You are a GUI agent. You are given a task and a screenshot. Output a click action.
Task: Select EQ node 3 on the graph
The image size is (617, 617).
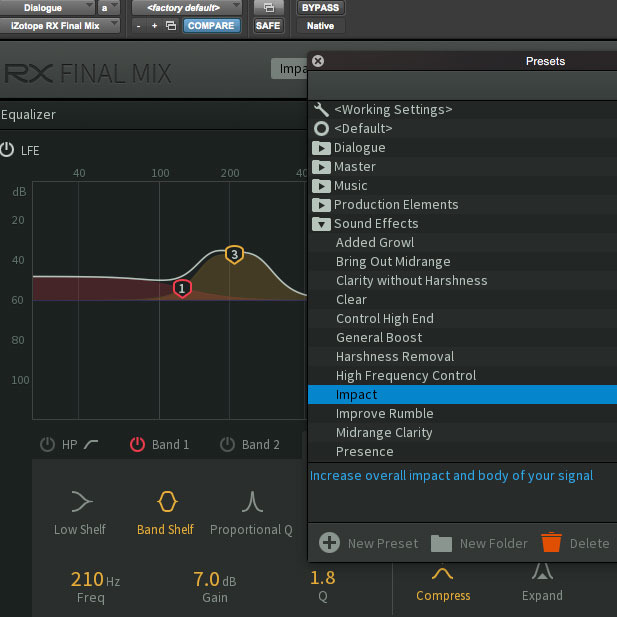pos(234,255)
